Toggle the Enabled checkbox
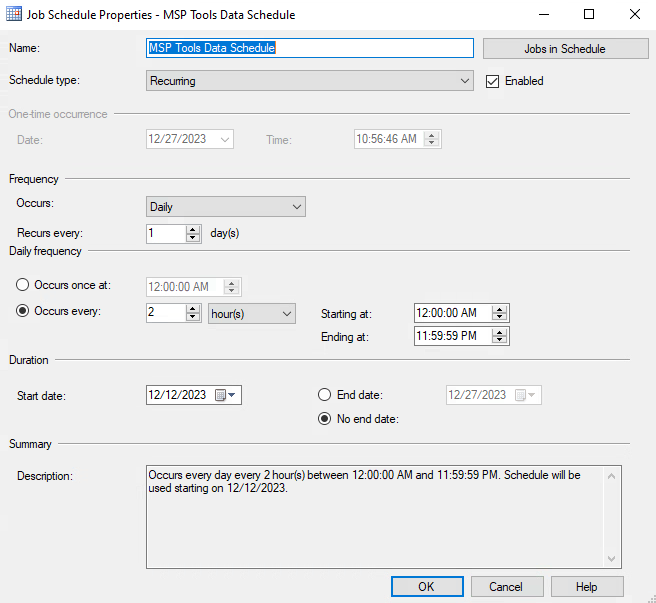The image size is (656, 603). (492, 81)
